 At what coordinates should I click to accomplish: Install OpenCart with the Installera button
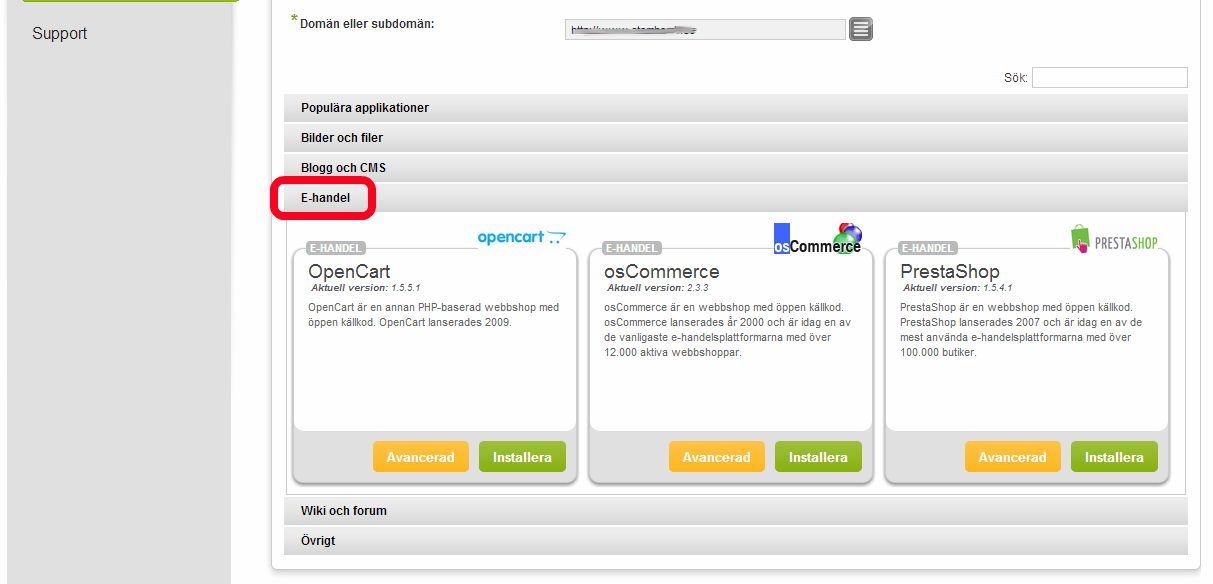point(522,457)
